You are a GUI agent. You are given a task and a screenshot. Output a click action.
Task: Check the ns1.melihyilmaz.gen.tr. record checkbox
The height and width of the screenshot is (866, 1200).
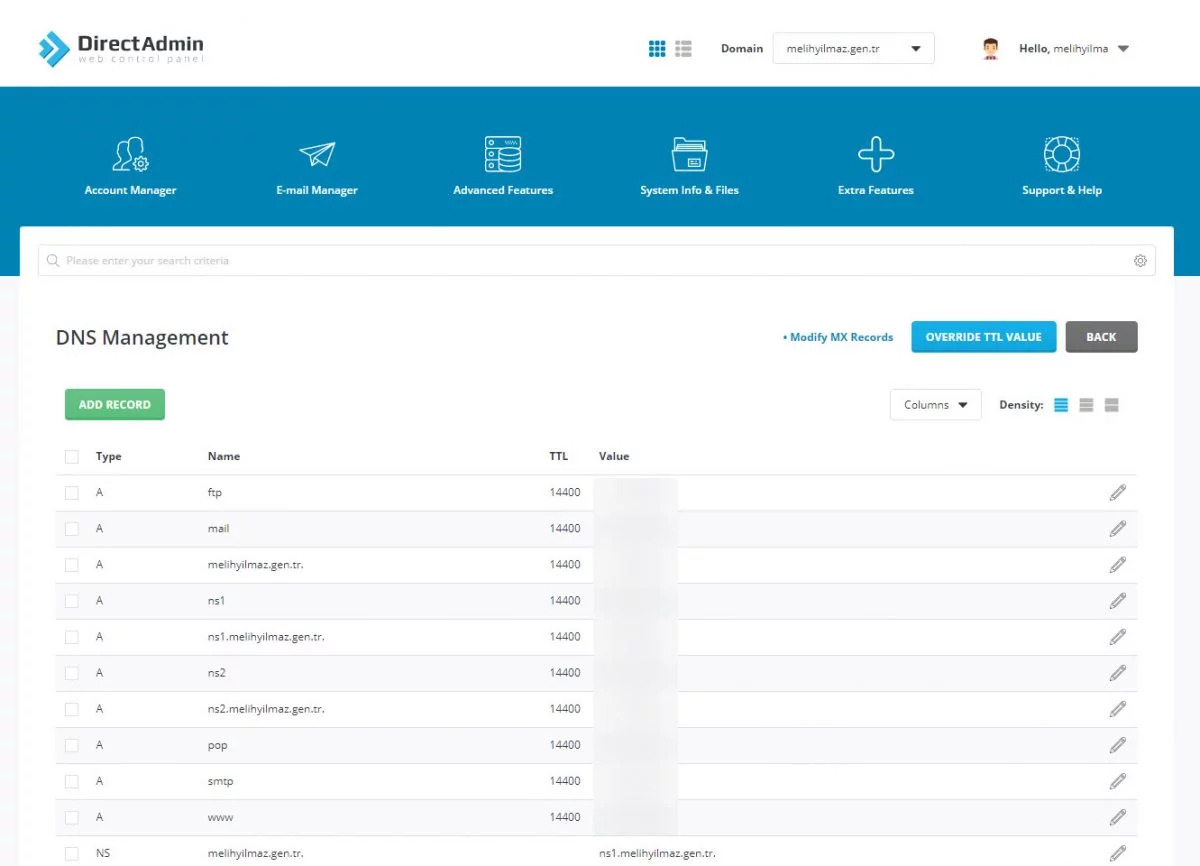pyautogui.click(x=71, y=637)
